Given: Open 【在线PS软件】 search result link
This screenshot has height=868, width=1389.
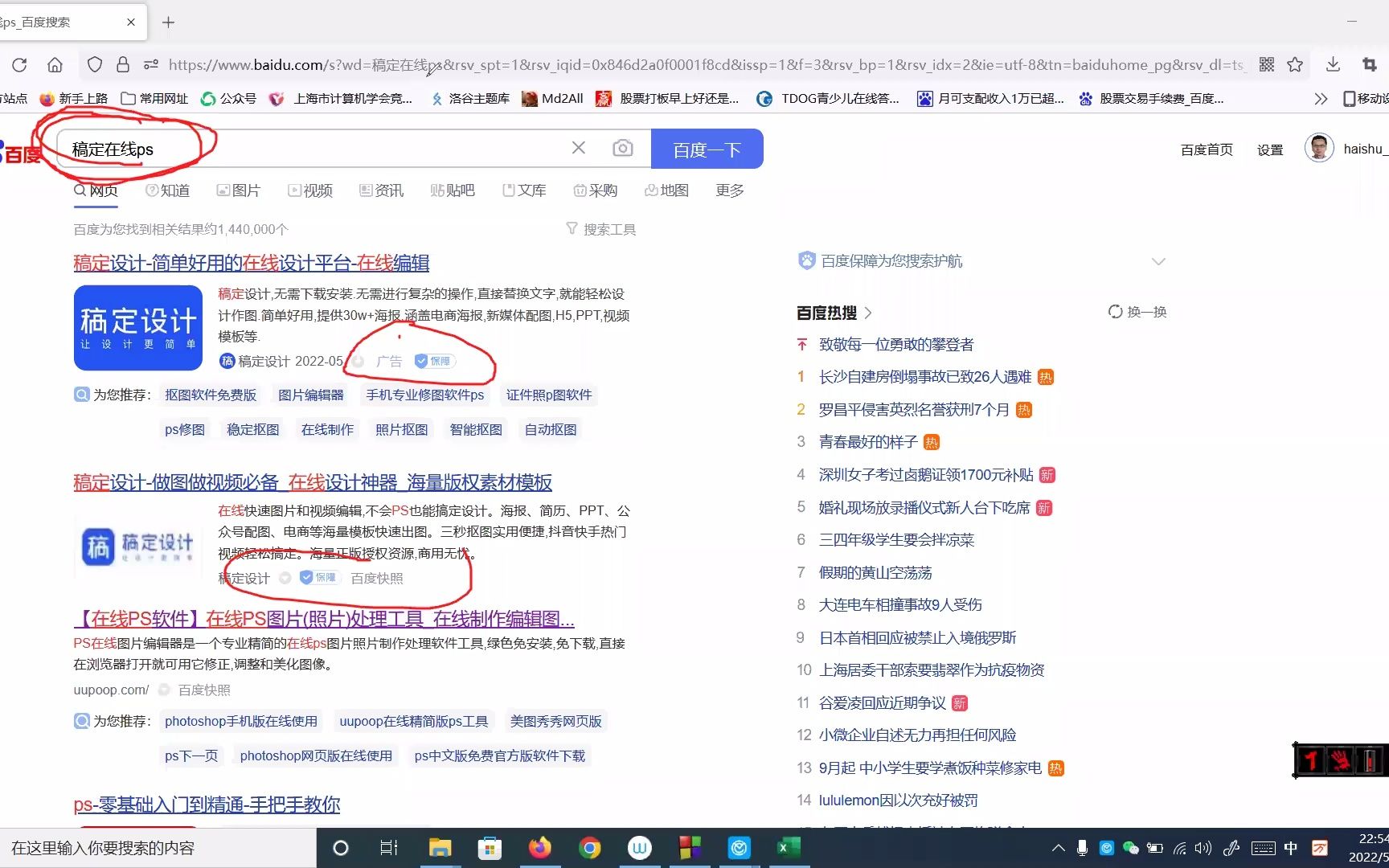Looking at the screenshot, I should [x=324, y=619].
